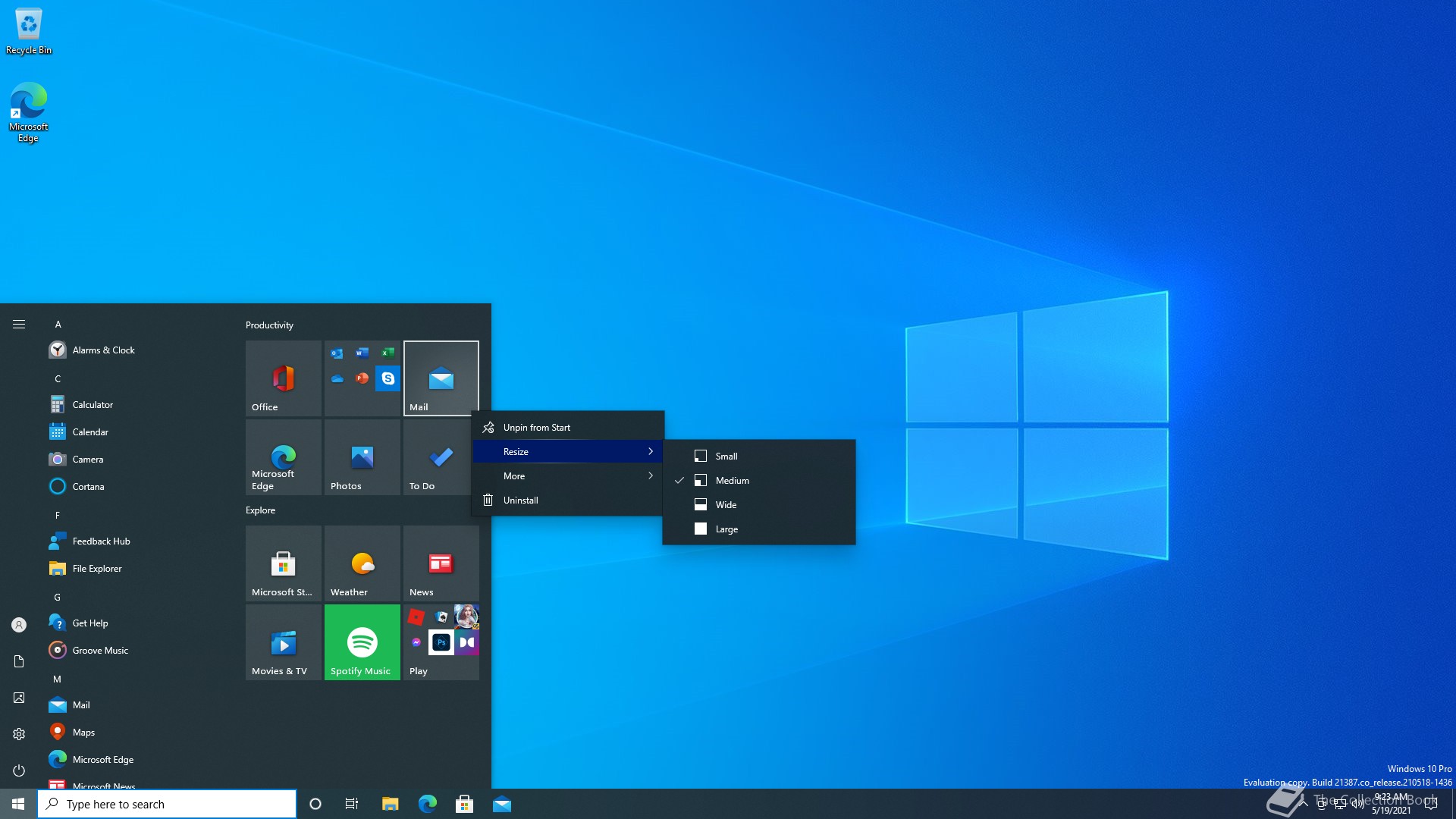1456x819 pixels.
Task: Open the Microsoft Edge tile in Productivity
Action: (x=284, y=457)
